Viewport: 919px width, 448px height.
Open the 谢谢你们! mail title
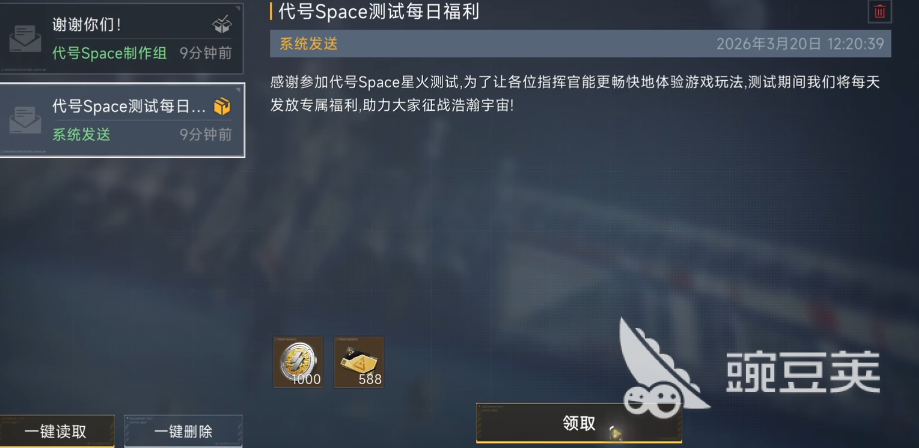pyautogui.click(x=87, y=25)
